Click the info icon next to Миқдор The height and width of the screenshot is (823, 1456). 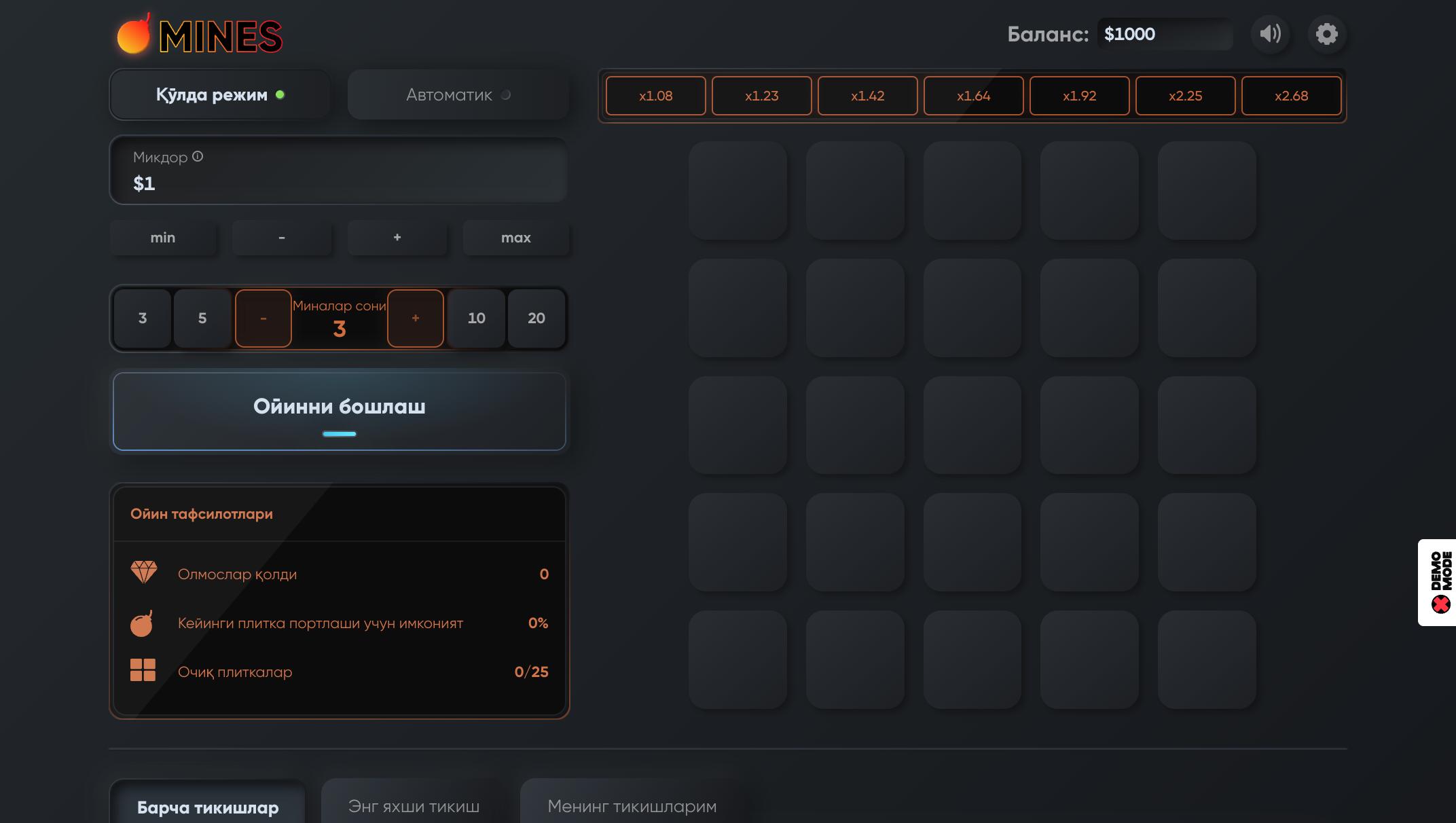coord(198,157)
